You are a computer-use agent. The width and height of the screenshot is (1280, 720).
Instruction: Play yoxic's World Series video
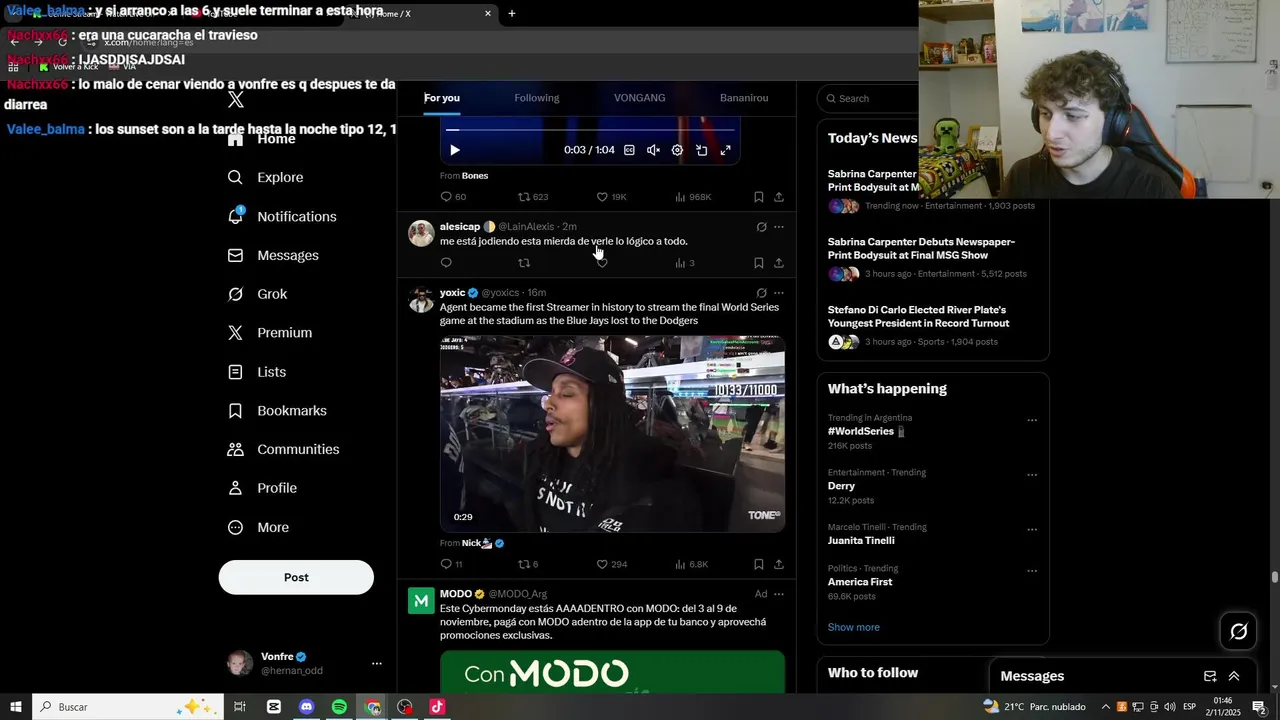[612, 433]
